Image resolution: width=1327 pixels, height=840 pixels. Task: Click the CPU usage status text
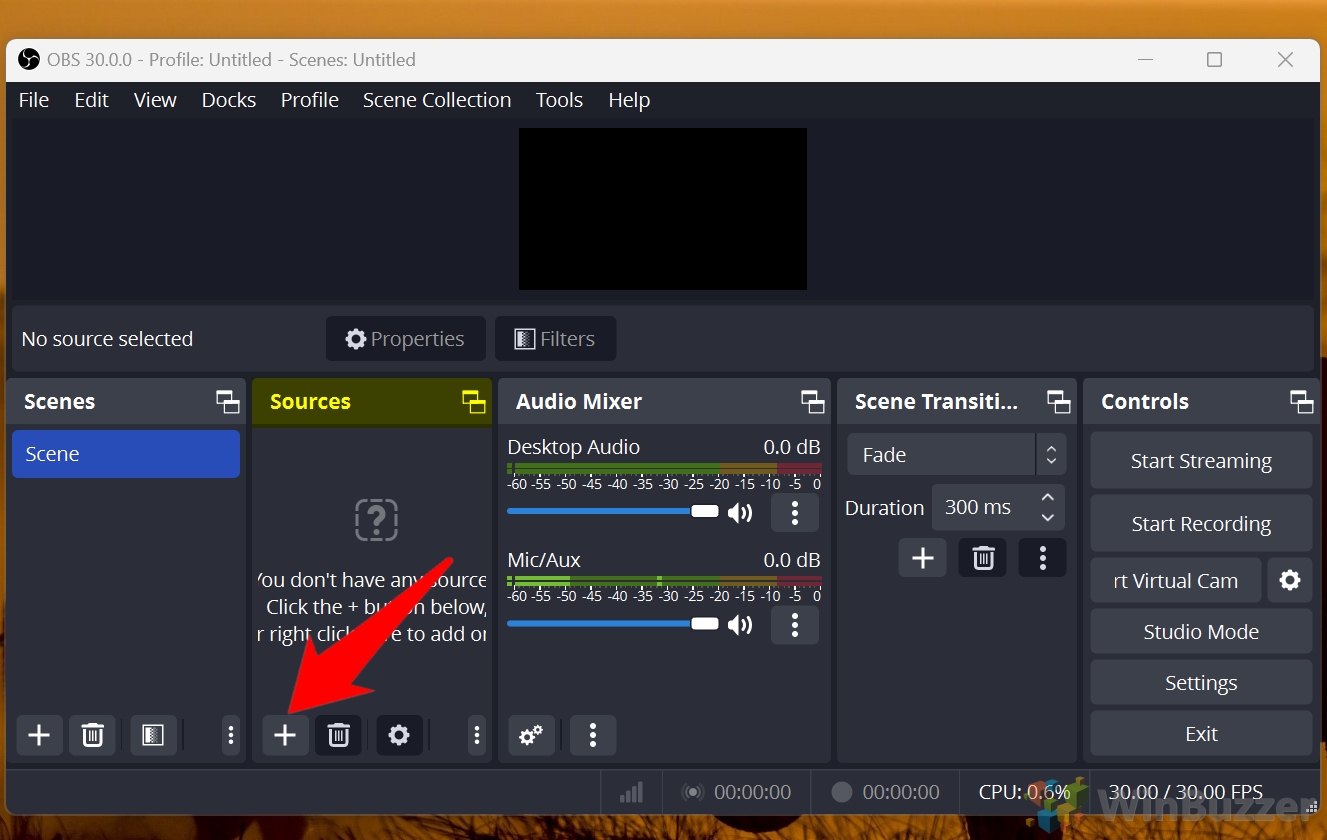(x=1025, y=792)
